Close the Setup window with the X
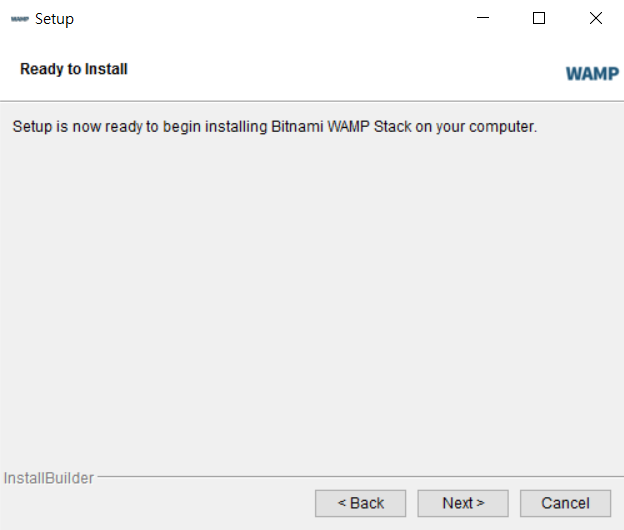624x530 pixels. coord(596,18)
